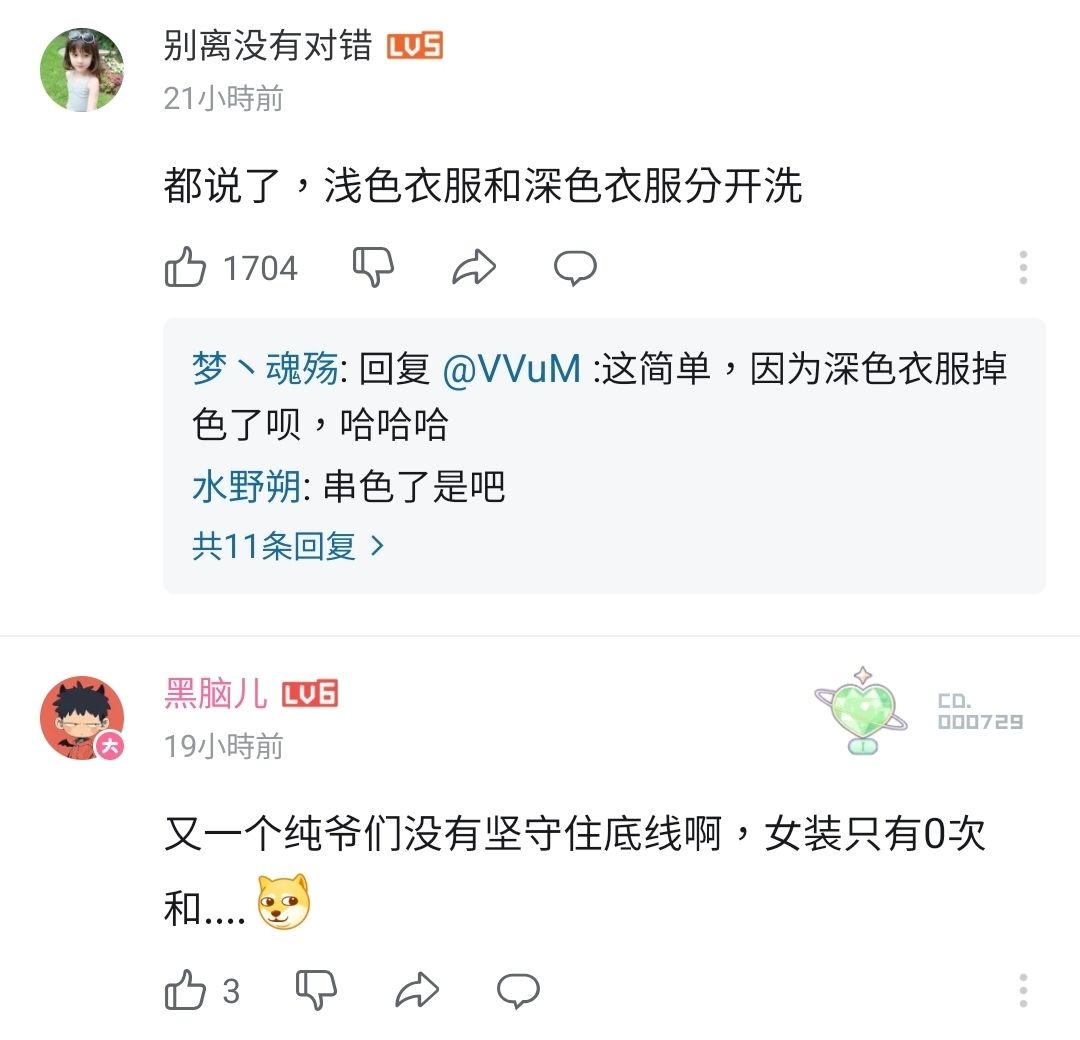
Task: Share the comment by 黑脑儿
Action: click(417, 990)
